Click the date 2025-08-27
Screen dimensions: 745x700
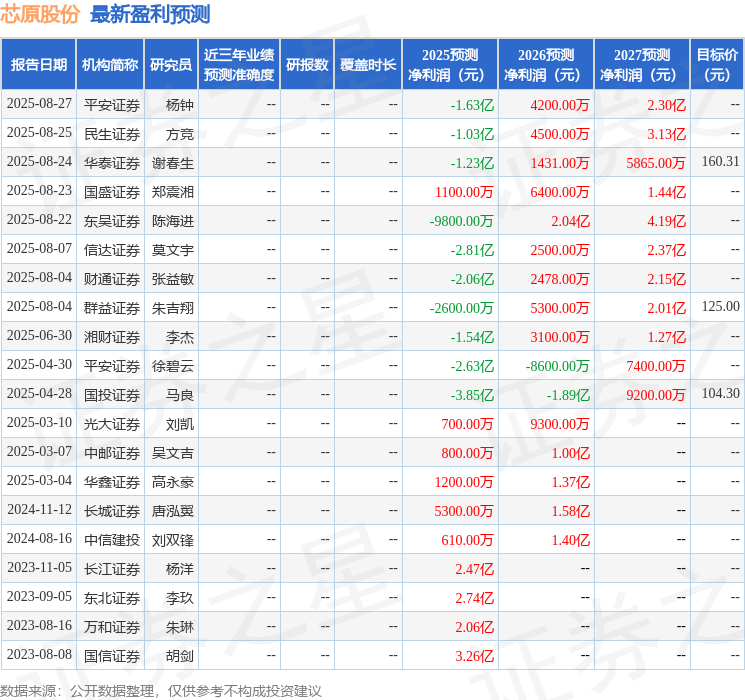tap(39, 104)
